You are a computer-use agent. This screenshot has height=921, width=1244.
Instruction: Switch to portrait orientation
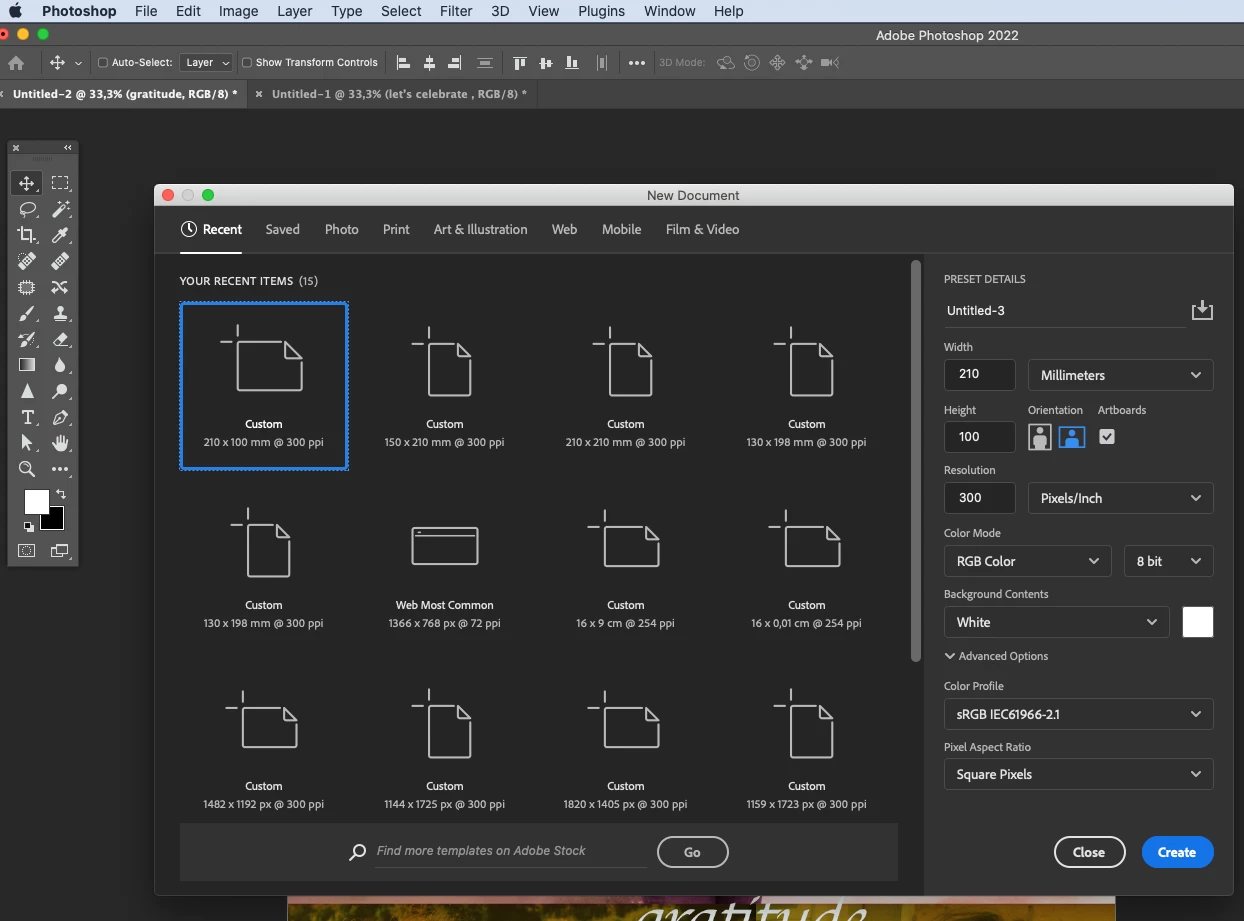coord(1040,437)
